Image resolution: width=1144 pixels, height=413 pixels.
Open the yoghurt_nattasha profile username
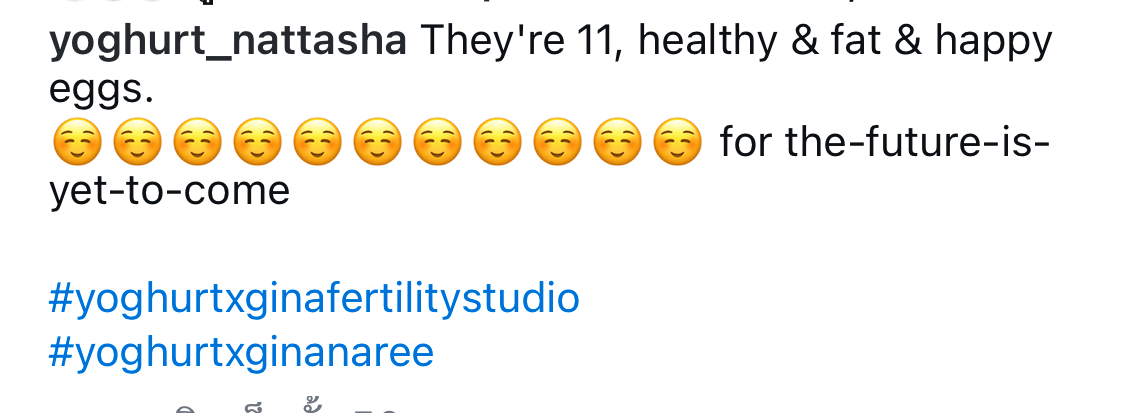point(228,42)
